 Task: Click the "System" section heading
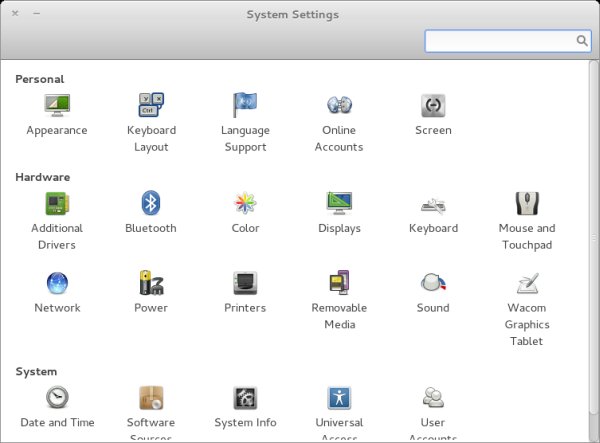[36, 371]
